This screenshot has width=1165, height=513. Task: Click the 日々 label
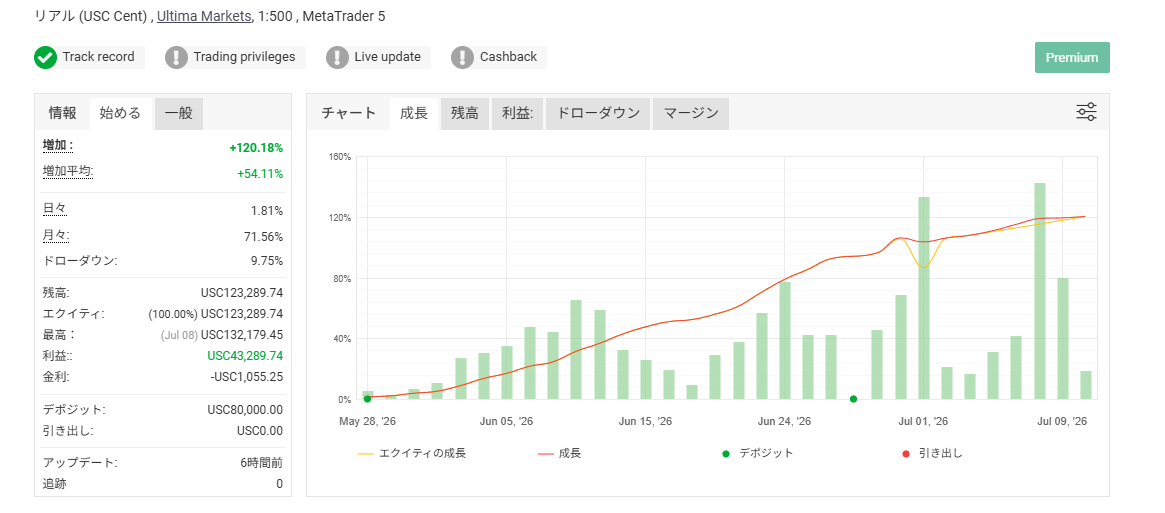(55, 209)
